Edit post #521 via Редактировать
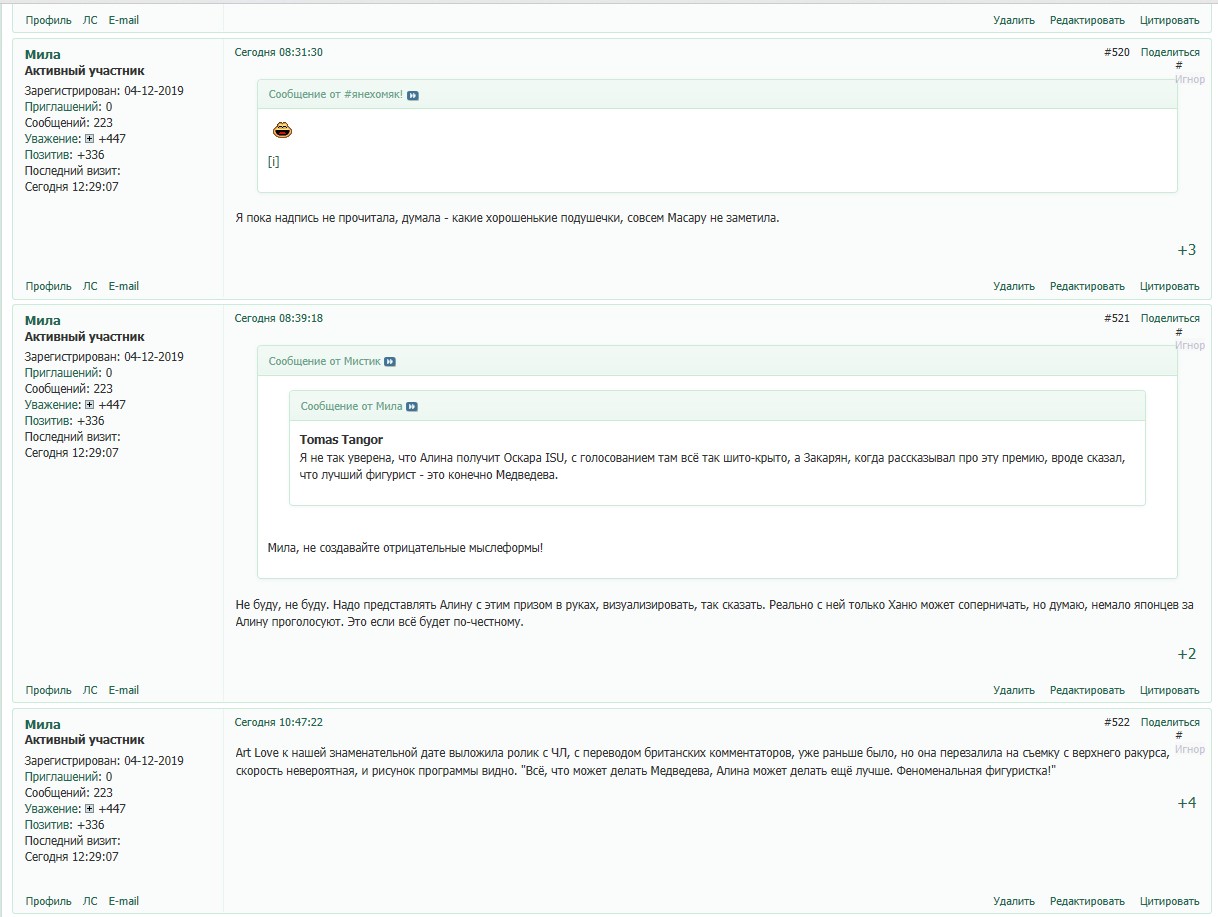This screenshot has width=1218, height=917. pos(1087,690)
